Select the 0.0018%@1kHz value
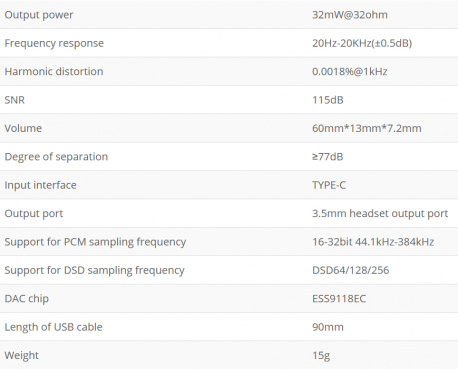 (350, 71)
